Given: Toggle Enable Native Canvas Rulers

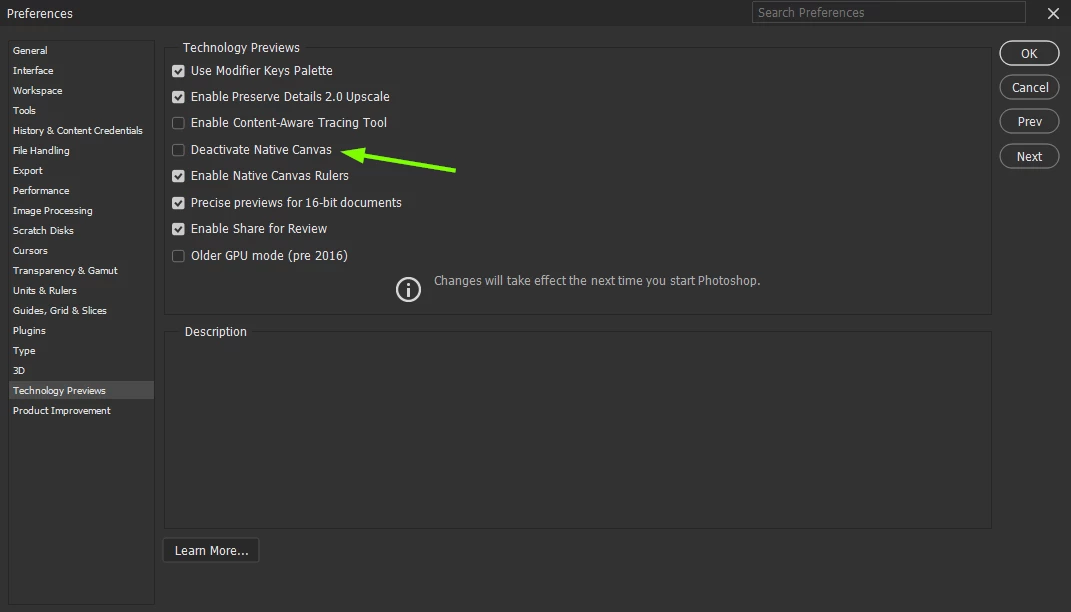Looking at the screenshot, I should click(178, 176).
